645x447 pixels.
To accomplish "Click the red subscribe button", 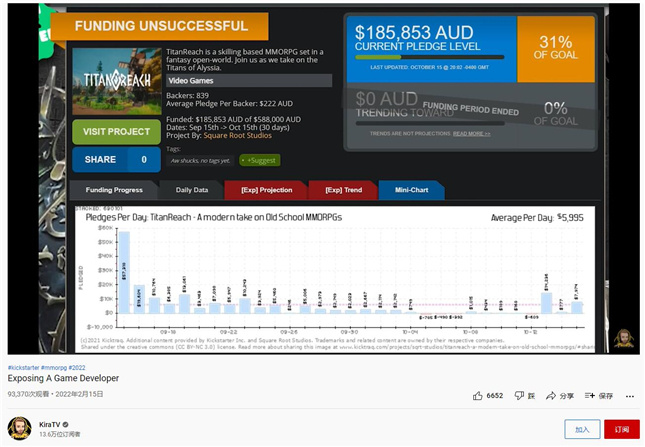I will click(621, 429).
